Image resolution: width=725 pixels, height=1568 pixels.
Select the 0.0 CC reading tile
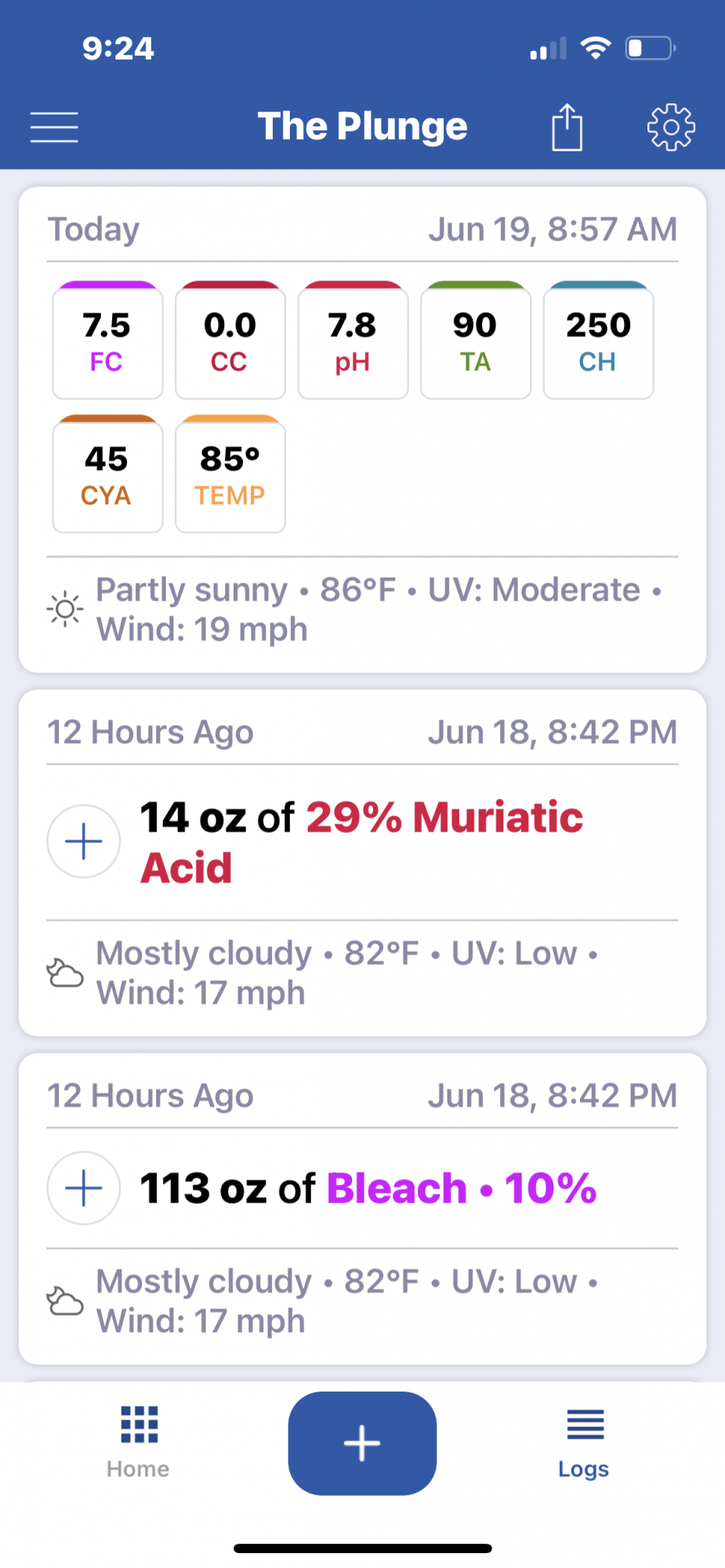[x=230, y=340]
